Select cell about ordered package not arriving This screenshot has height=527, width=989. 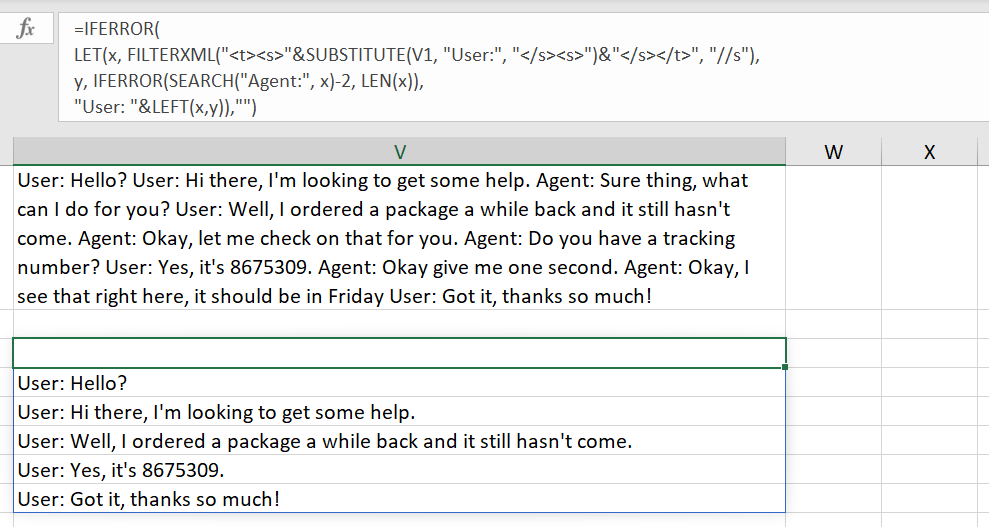coord(399,441)
